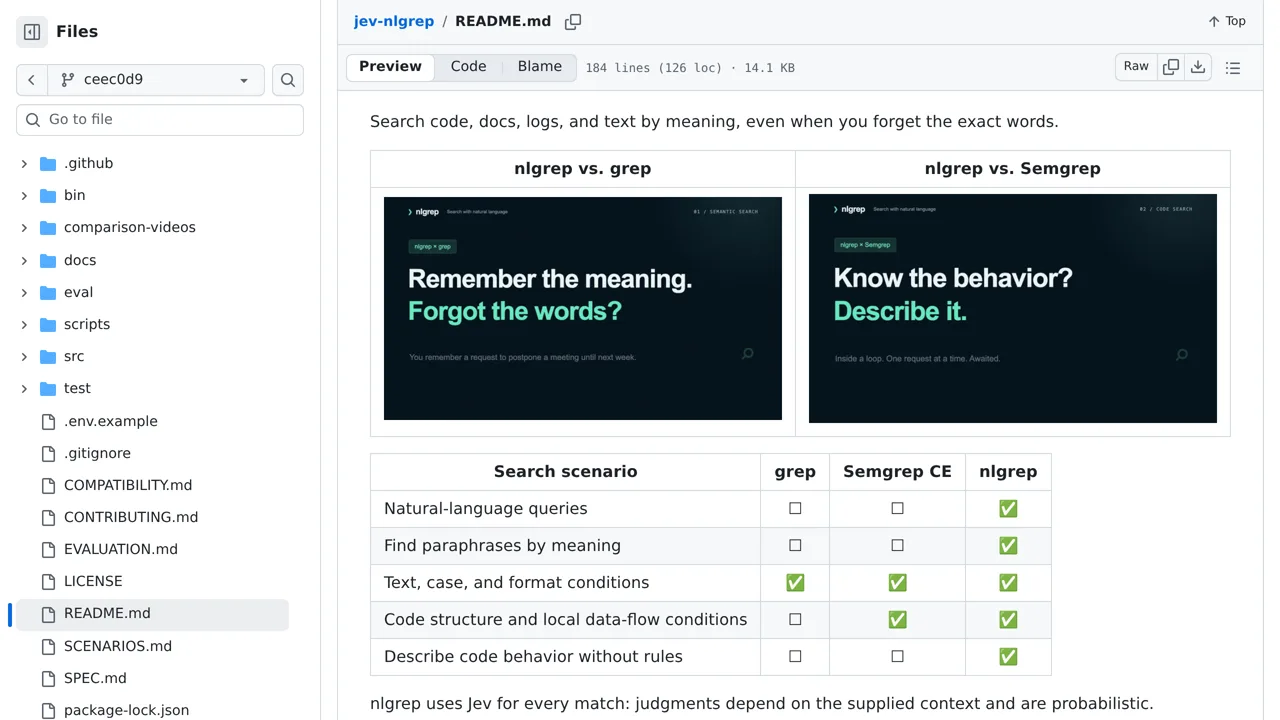Expand the eval folder chevron
Viewport: 1280px width, 720px height.
24,293
